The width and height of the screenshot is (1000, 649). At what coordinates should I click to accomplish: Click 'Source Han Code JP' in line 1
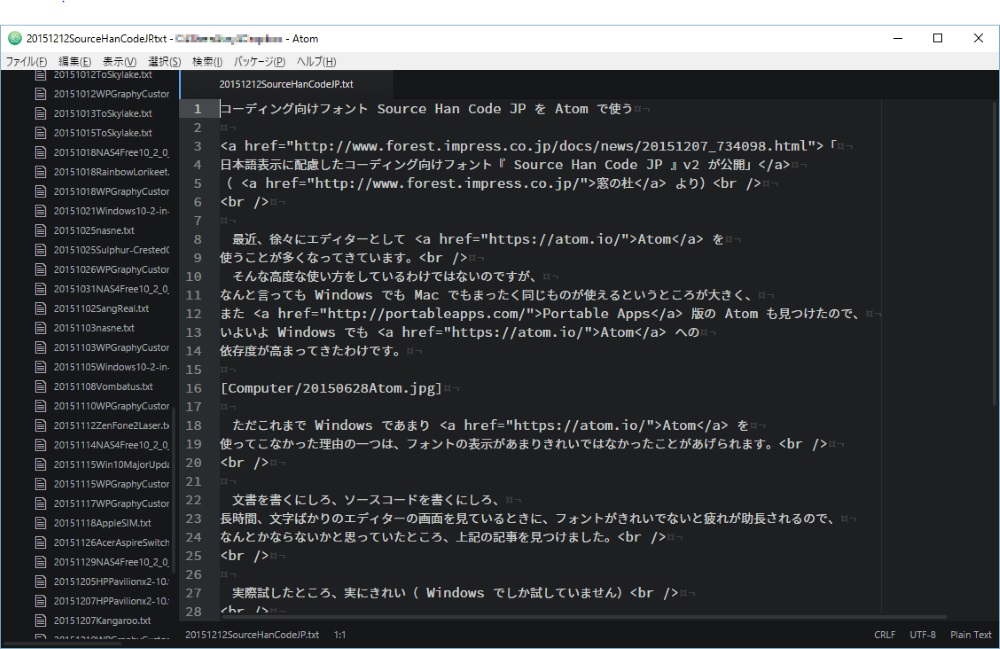(x=452, y=109)
